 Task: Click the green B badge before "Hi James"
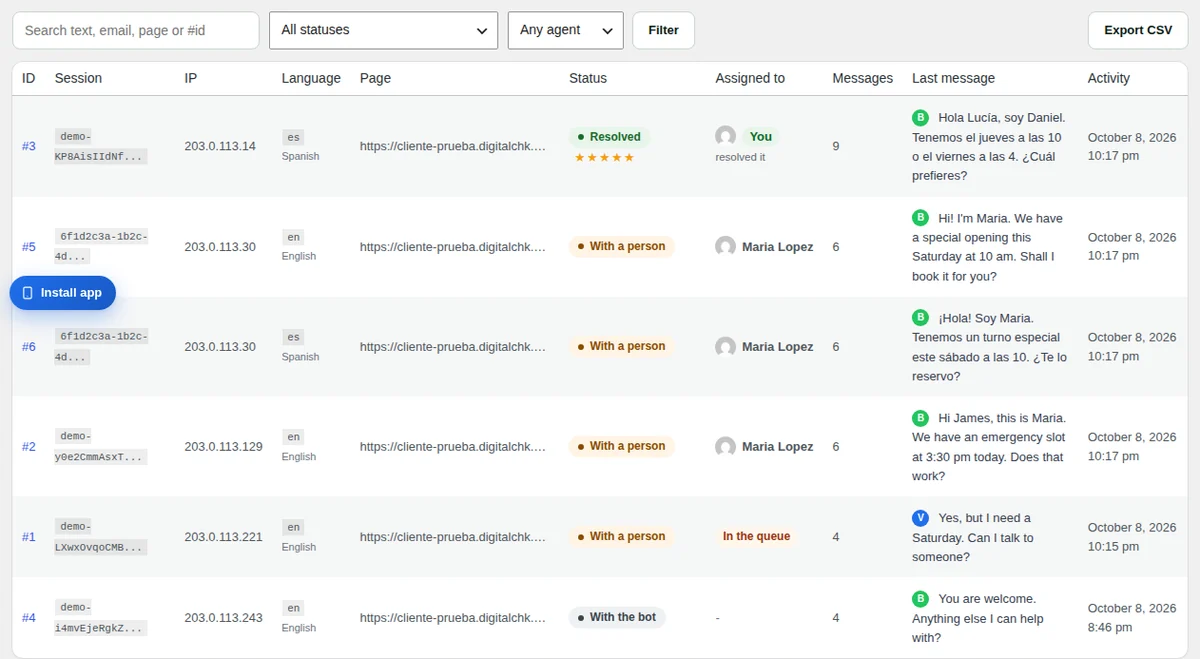[921, 418]
